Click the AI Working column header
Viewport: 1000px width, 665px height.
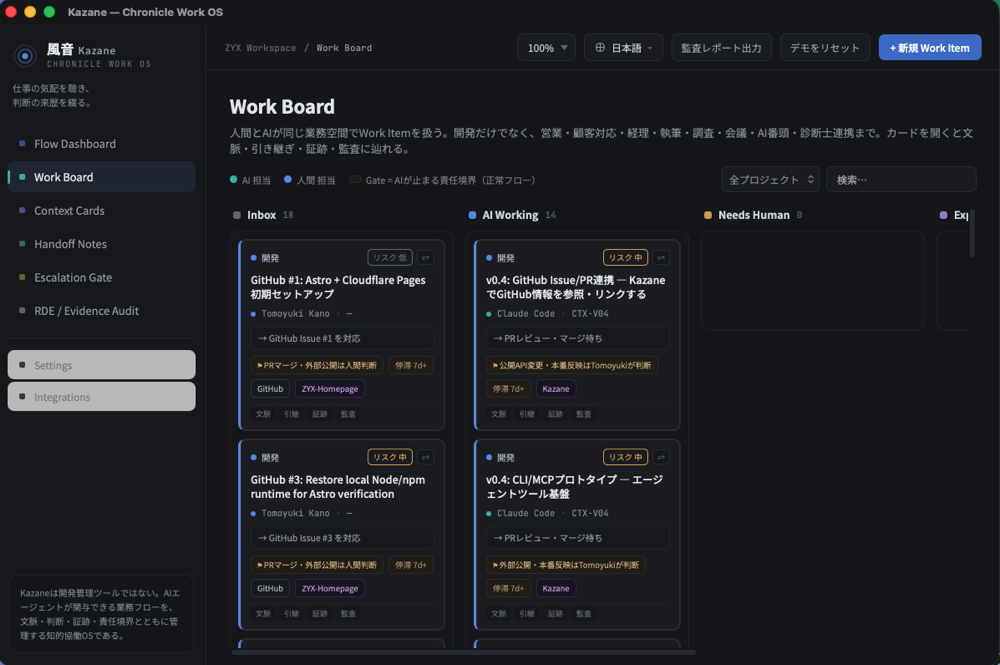tap(512, 215)
